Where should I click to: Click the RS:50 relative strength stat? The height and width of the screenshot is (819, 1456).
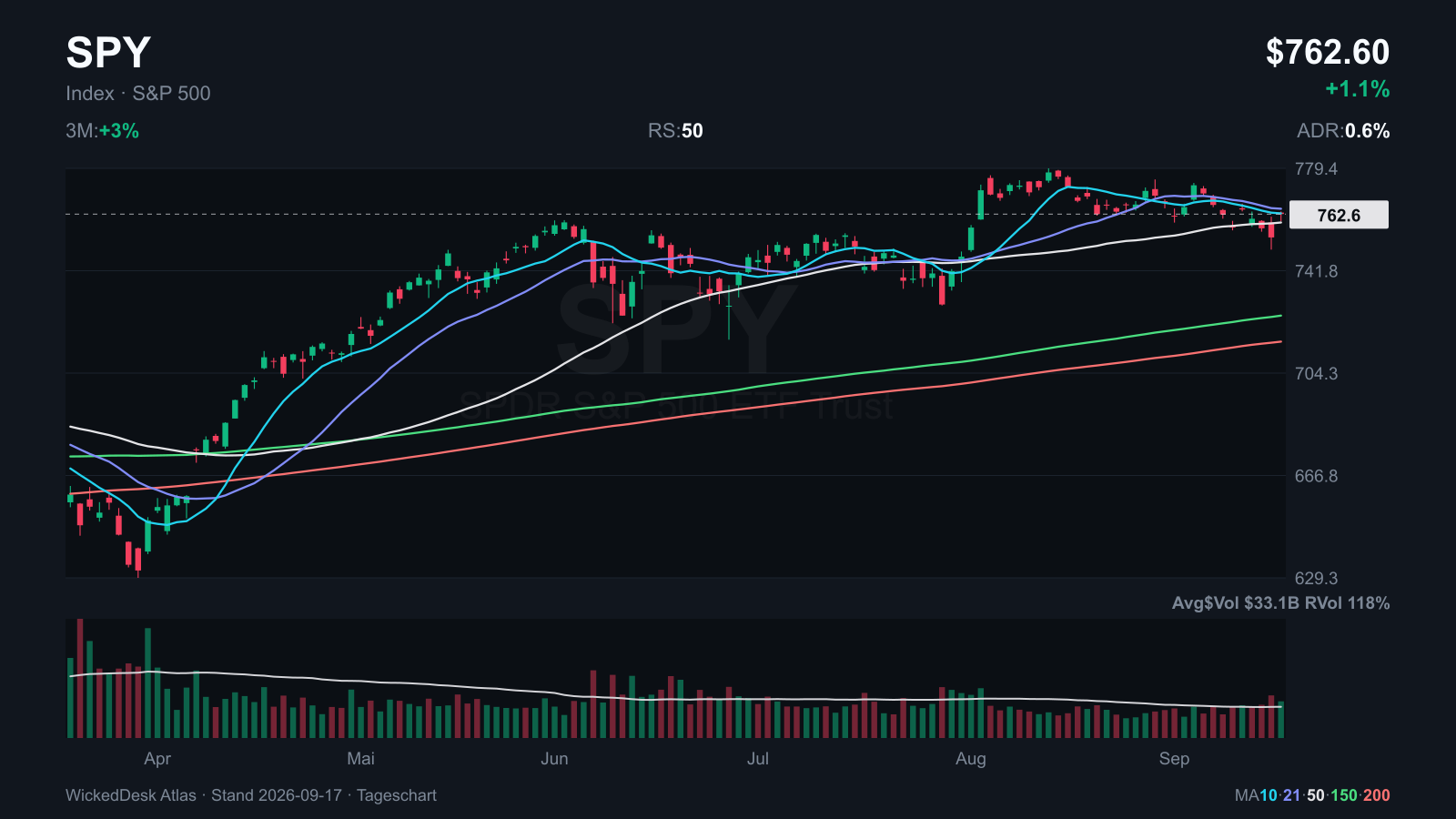point(675,131)
